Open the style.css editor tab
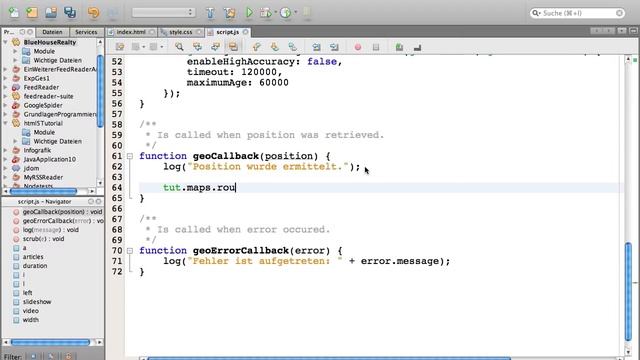Viewport: 640px width, 360px height. [x=180, y=32]
